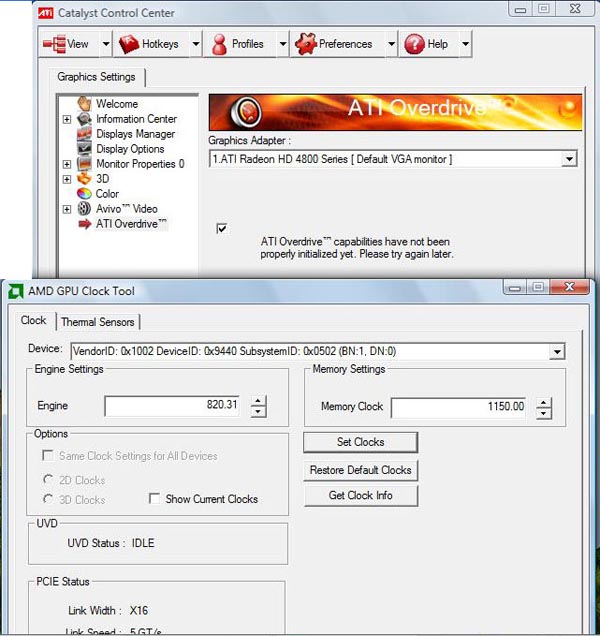Click the Information Center icon
This screenshot has height=636, width=600.
click(x=84, y=119)
